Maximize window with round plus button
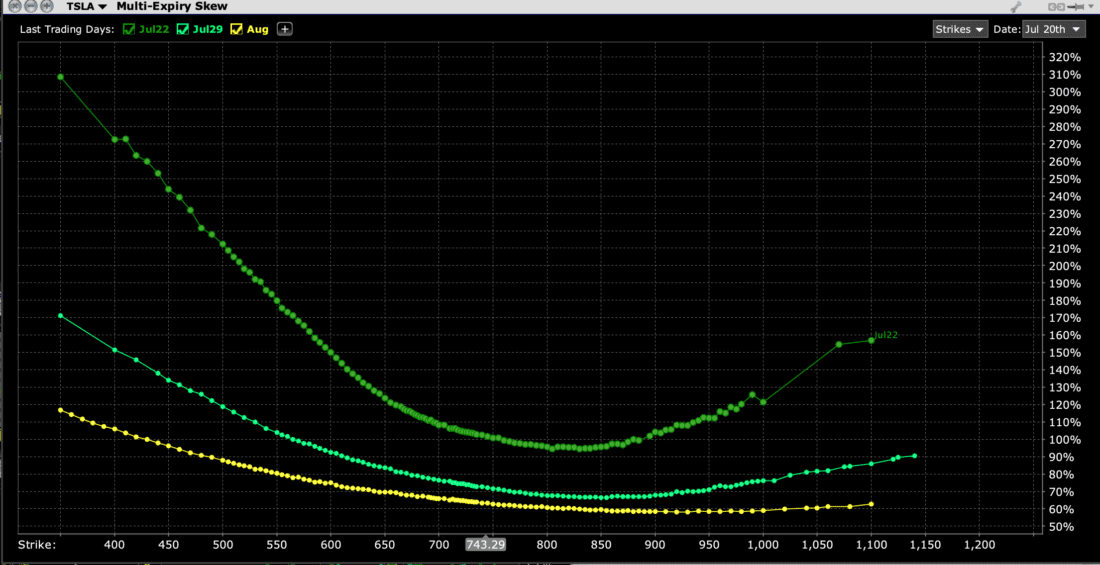The width and height of the screenshot is (1100, 565). (x=47, y=6)
